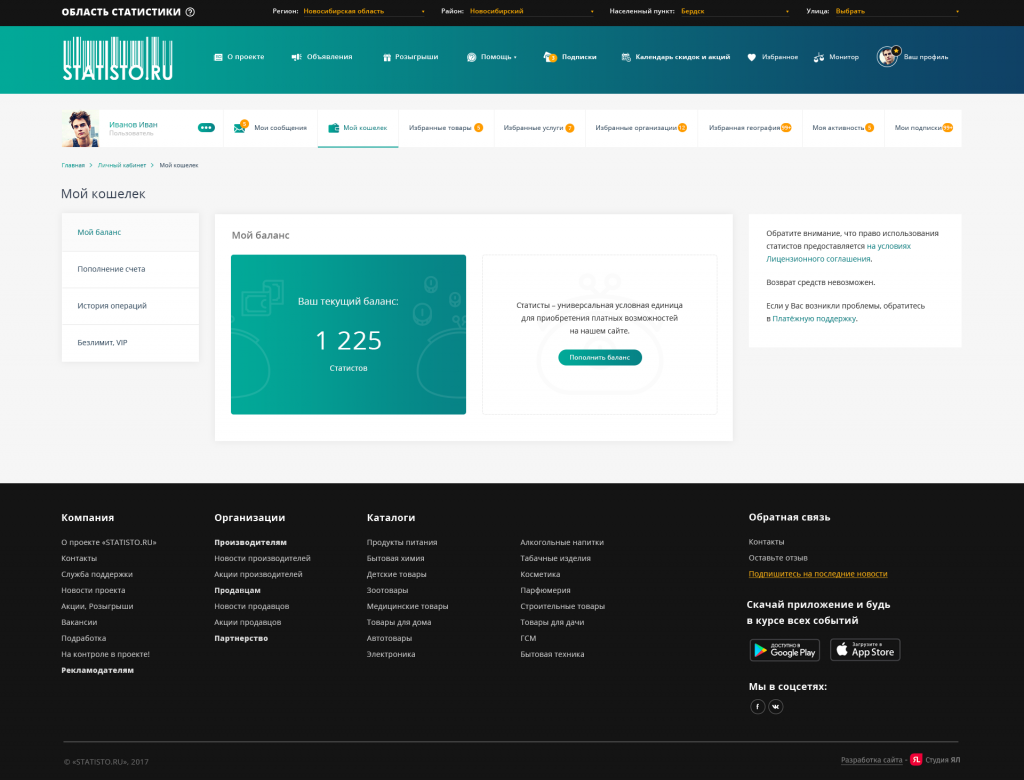Open footer catalog Парфюмерия
This screenshot has height=780, width=1024.
545,591
